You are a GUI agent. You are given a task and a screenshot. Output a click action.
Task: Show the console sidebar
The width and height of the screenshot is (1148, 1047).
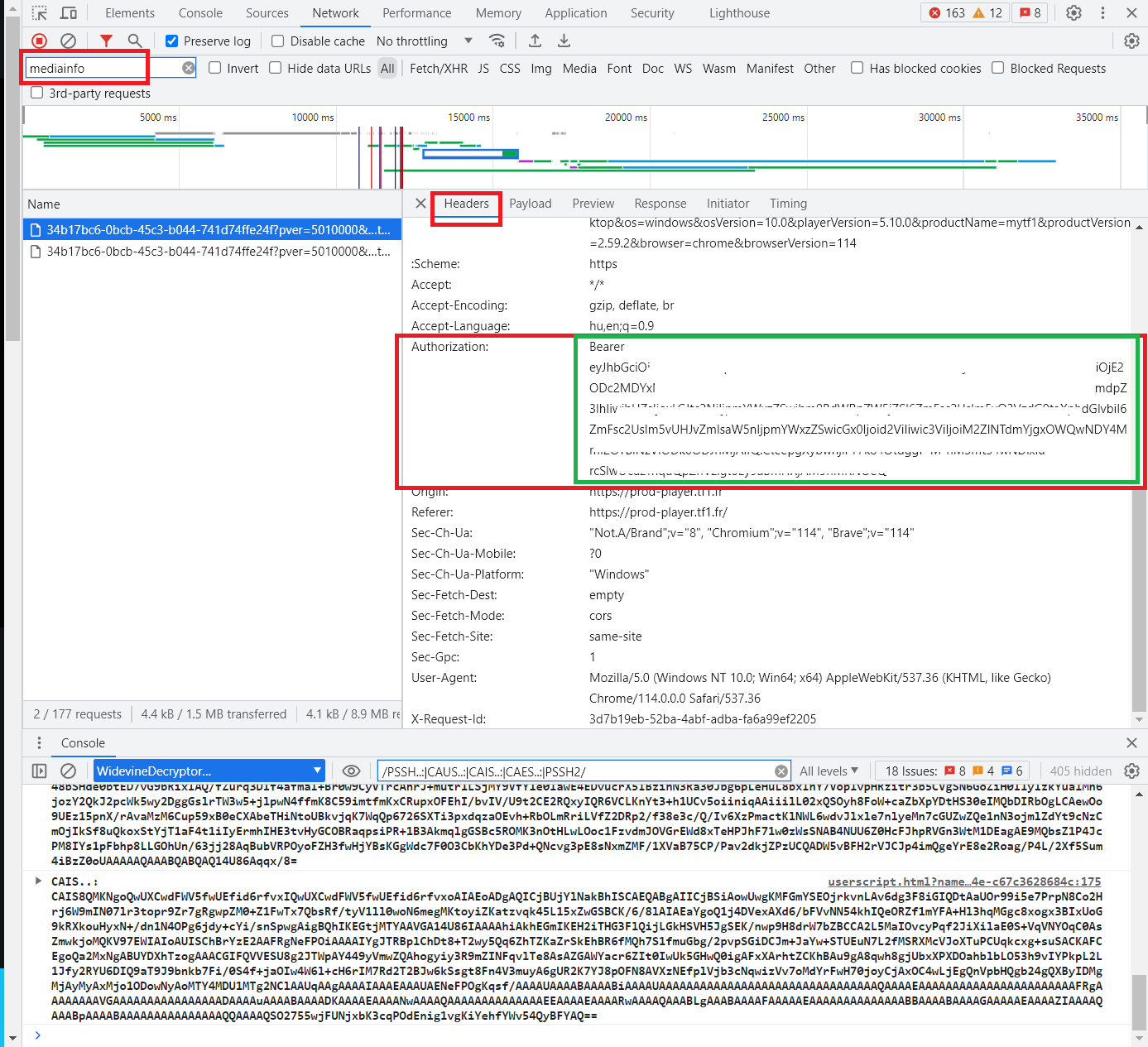(39, 771)
